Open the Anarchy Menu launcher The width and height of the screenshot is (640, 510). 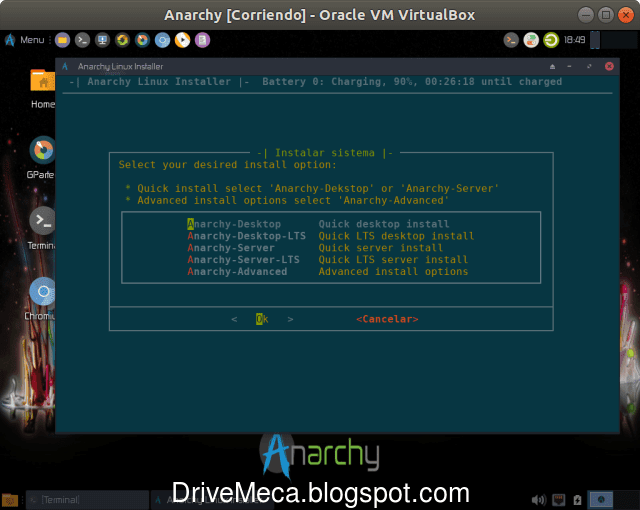(24, 40)
